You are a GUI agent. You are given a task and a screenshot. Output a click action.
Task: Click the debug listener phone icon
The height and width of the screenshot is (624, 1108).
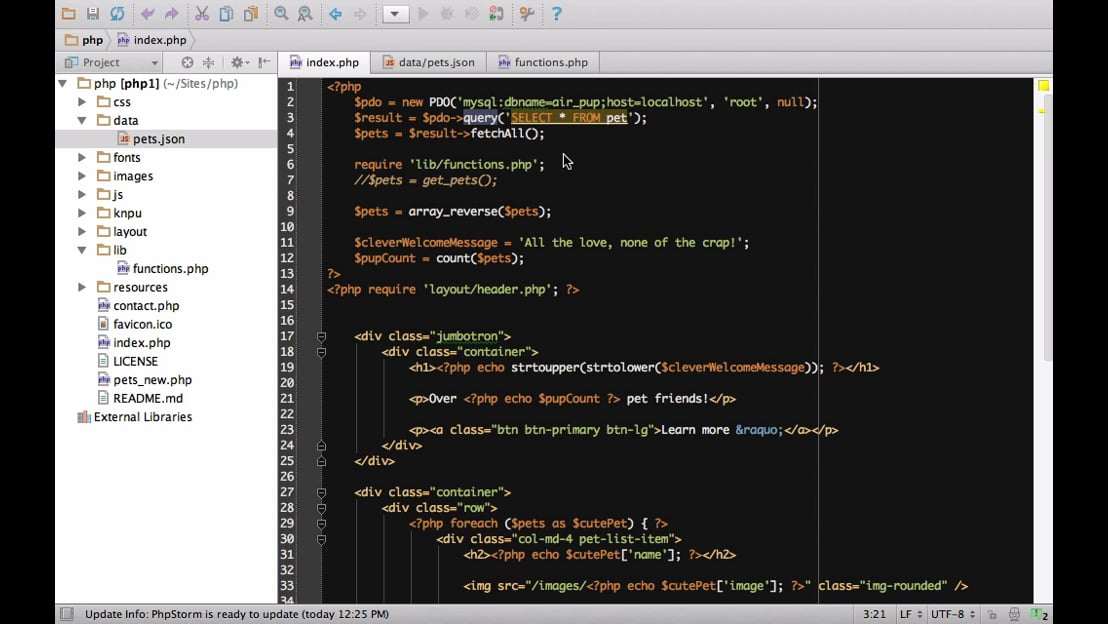pyautogui.click(x=496, y=13)
